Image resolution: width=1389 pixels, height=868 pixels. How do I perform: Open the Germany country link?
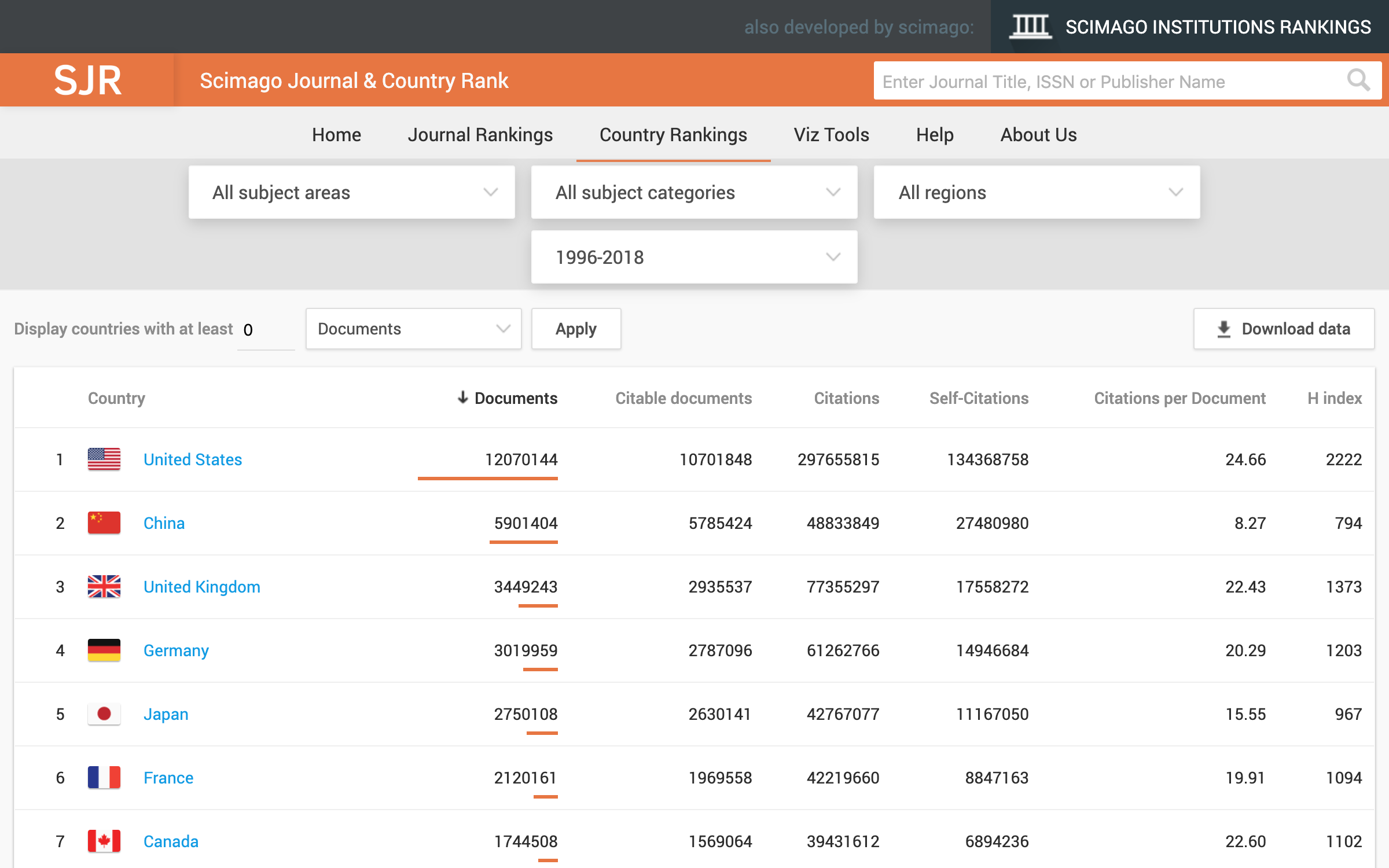click(176, 650)
